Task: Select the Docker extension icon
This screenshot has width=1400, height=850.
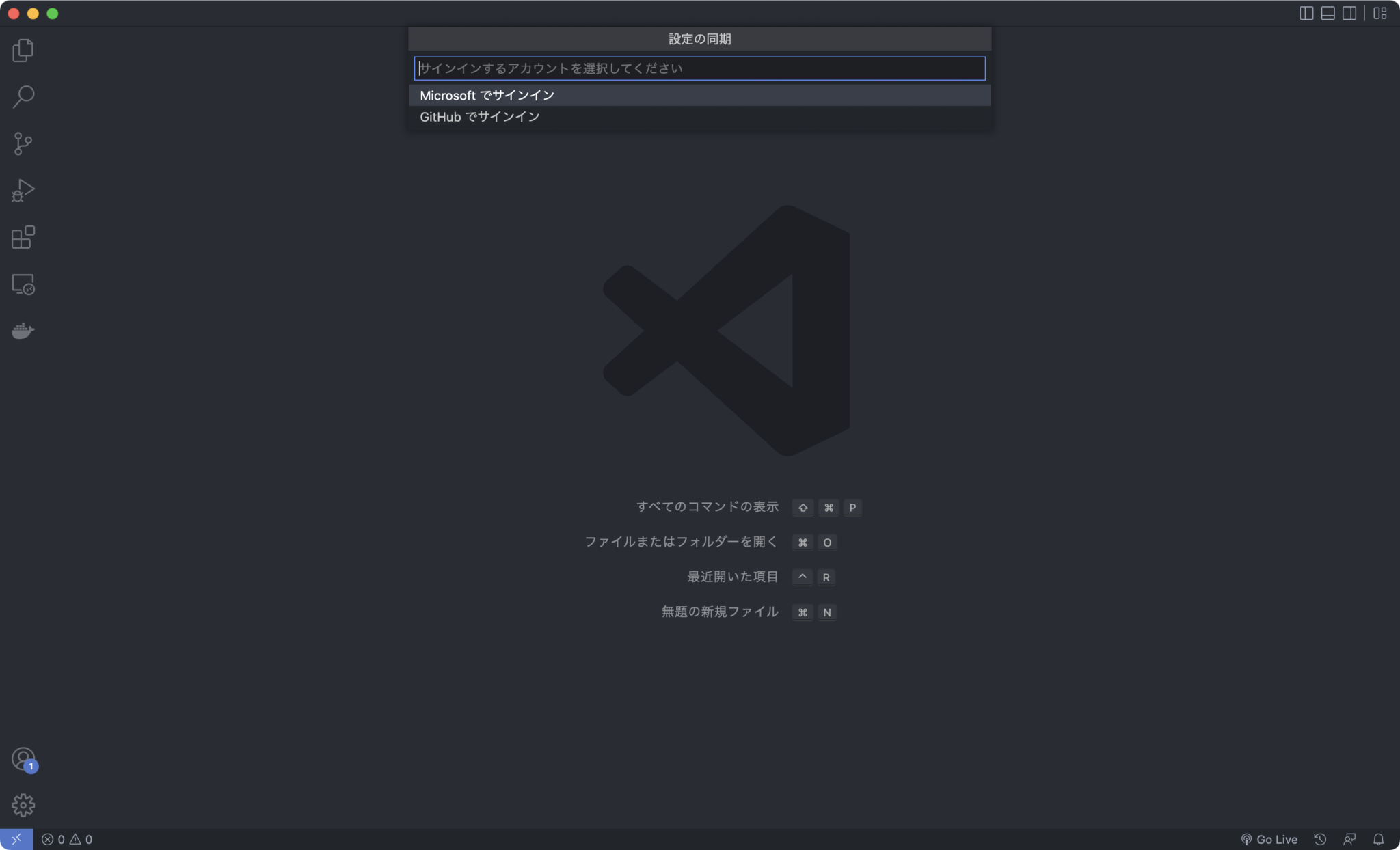Action: pos(23,331)
